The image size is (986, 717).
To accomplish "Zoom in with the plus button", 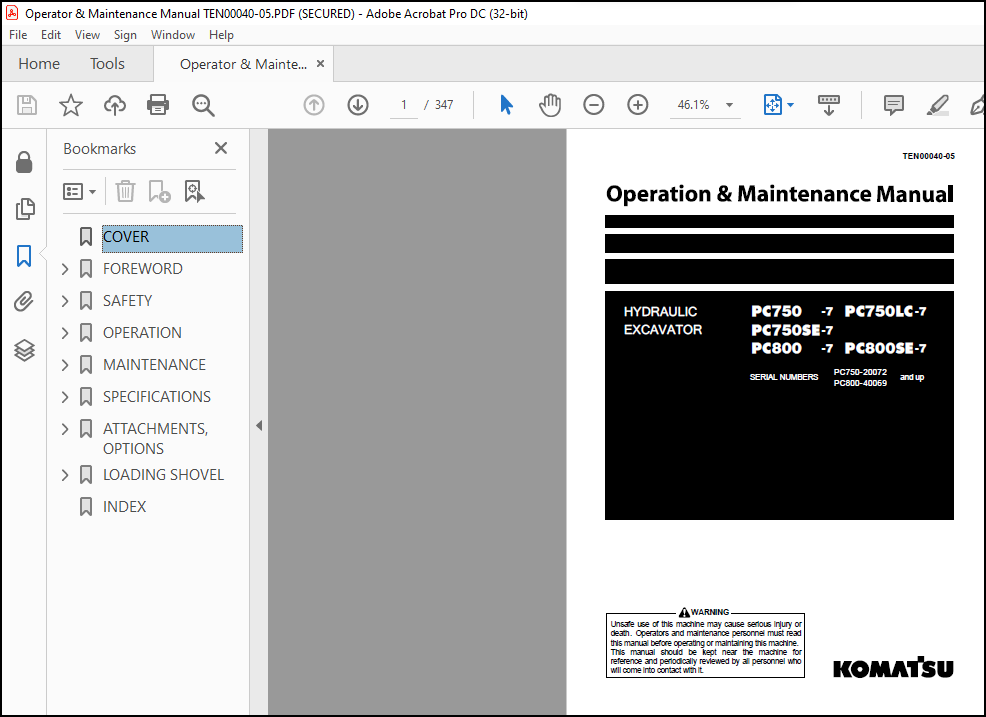I will pos(638,105).
